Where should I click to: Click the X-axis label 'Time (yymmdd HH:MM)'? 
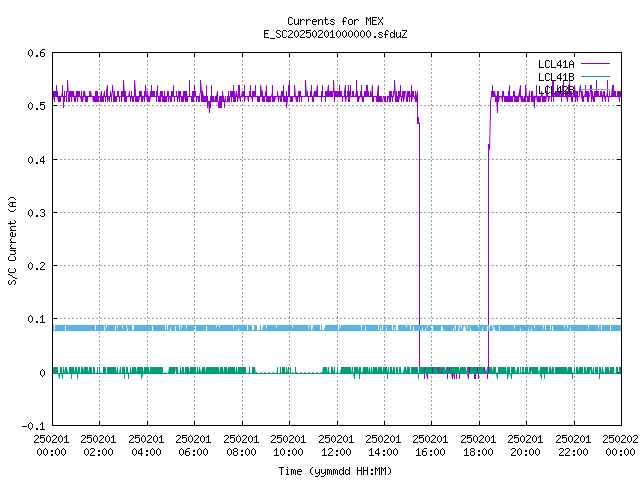[335, 471]
